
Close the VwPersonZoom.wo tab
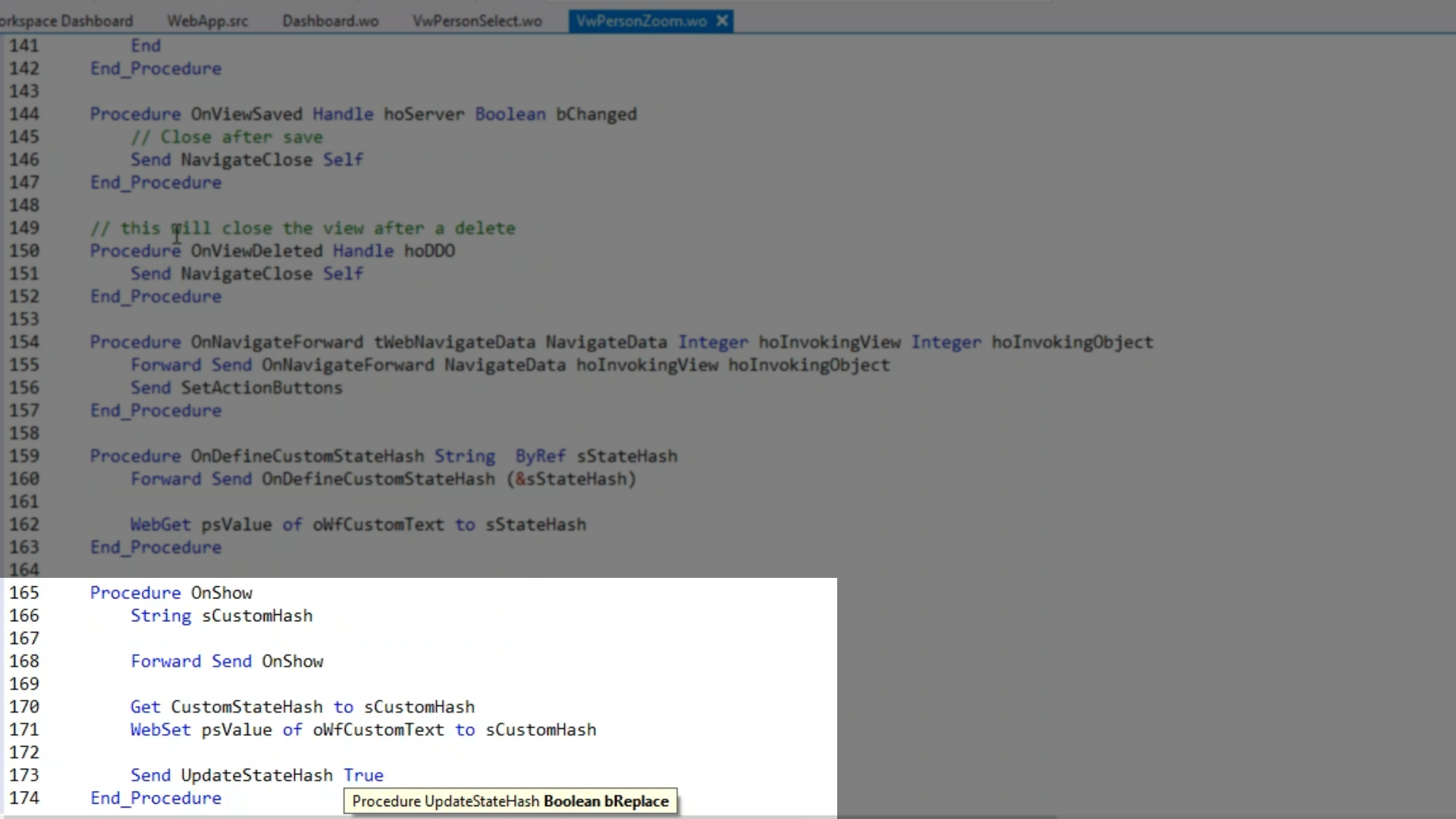(723, 21)
